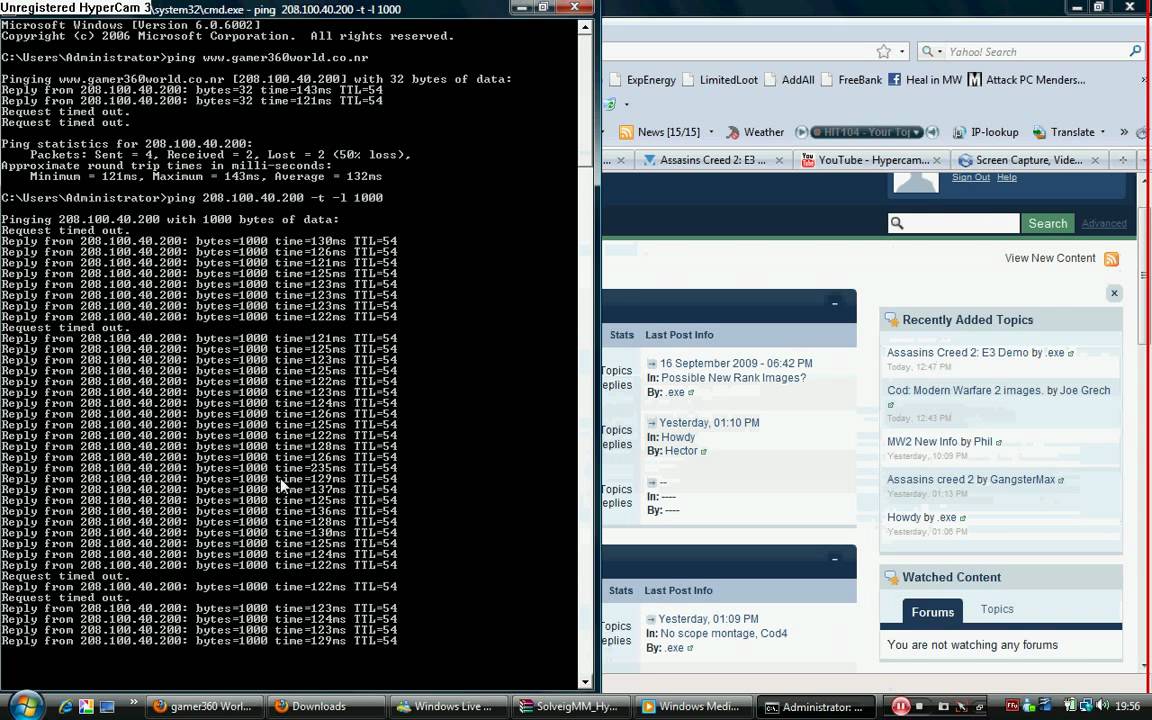Viewport: 1152px width, 720px height.
Task: Click the magnifier go button in search box
Action: [x=1135, y=51]
